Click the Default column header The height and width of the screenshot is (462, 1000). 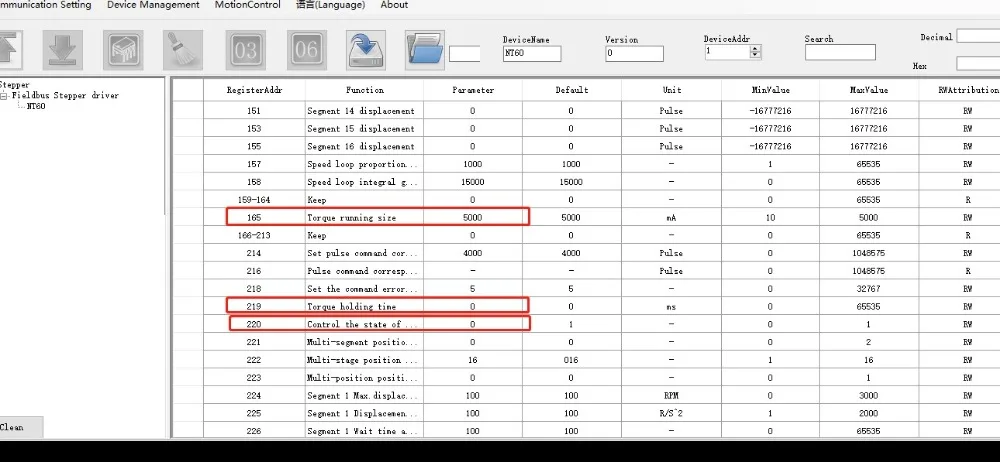click(571, 90)
